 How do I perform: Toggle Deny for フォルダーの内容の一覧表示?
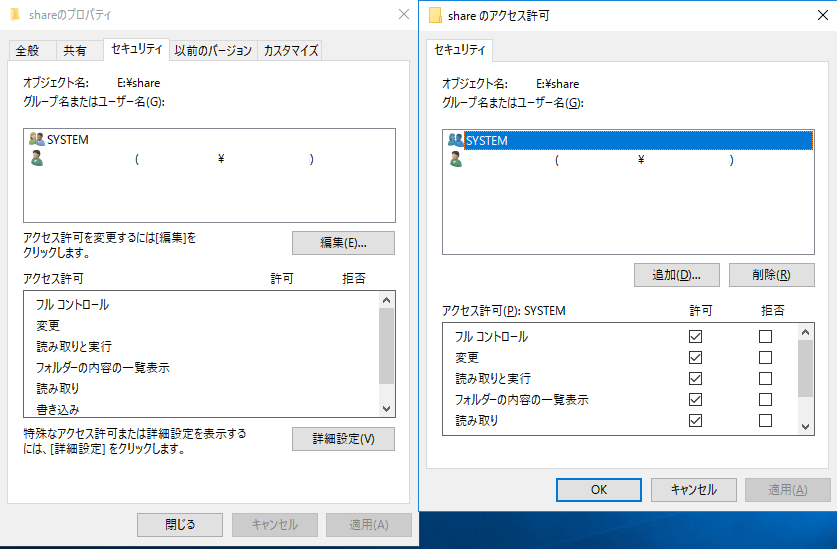765,399
